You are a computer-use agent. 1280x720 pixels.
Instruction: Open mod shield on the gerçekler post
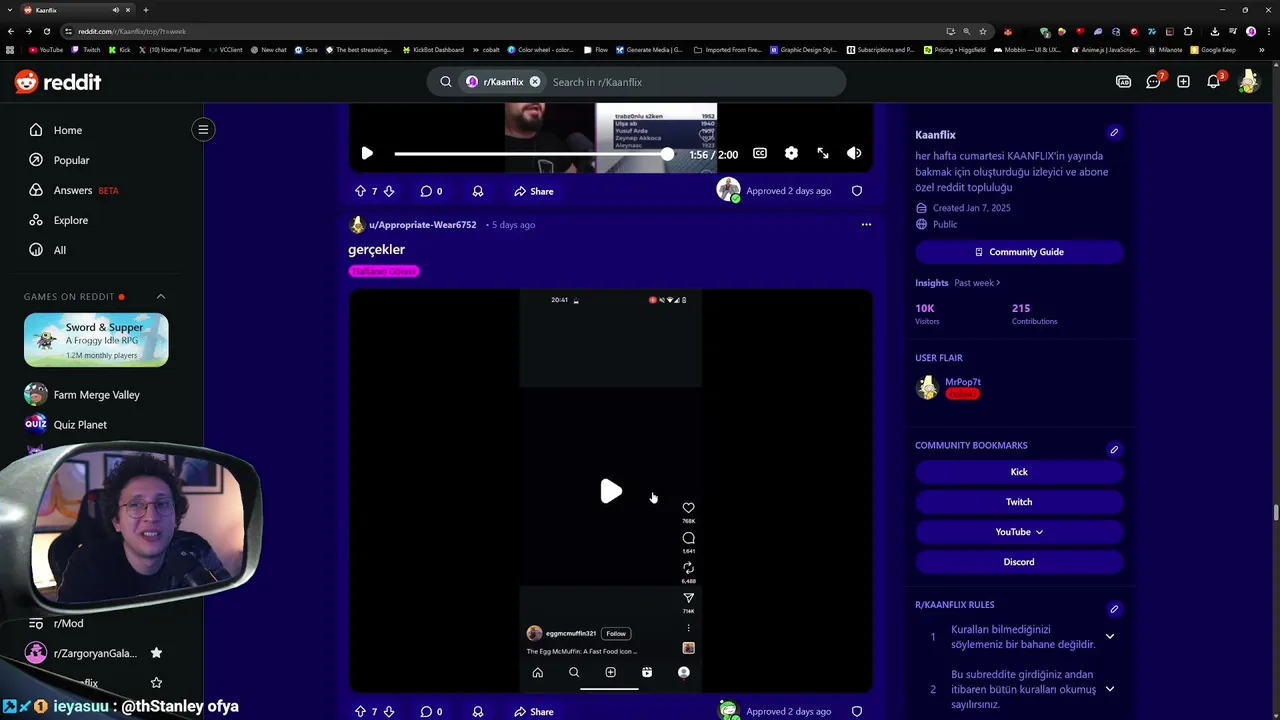coord(857,712)
